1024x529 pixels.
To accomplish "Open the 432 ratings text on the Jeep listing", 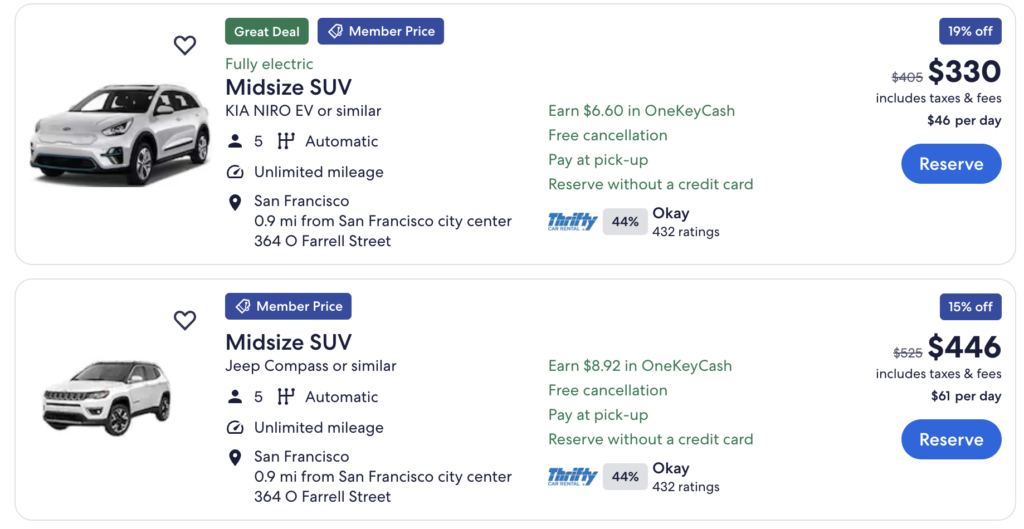I will 686,487.
